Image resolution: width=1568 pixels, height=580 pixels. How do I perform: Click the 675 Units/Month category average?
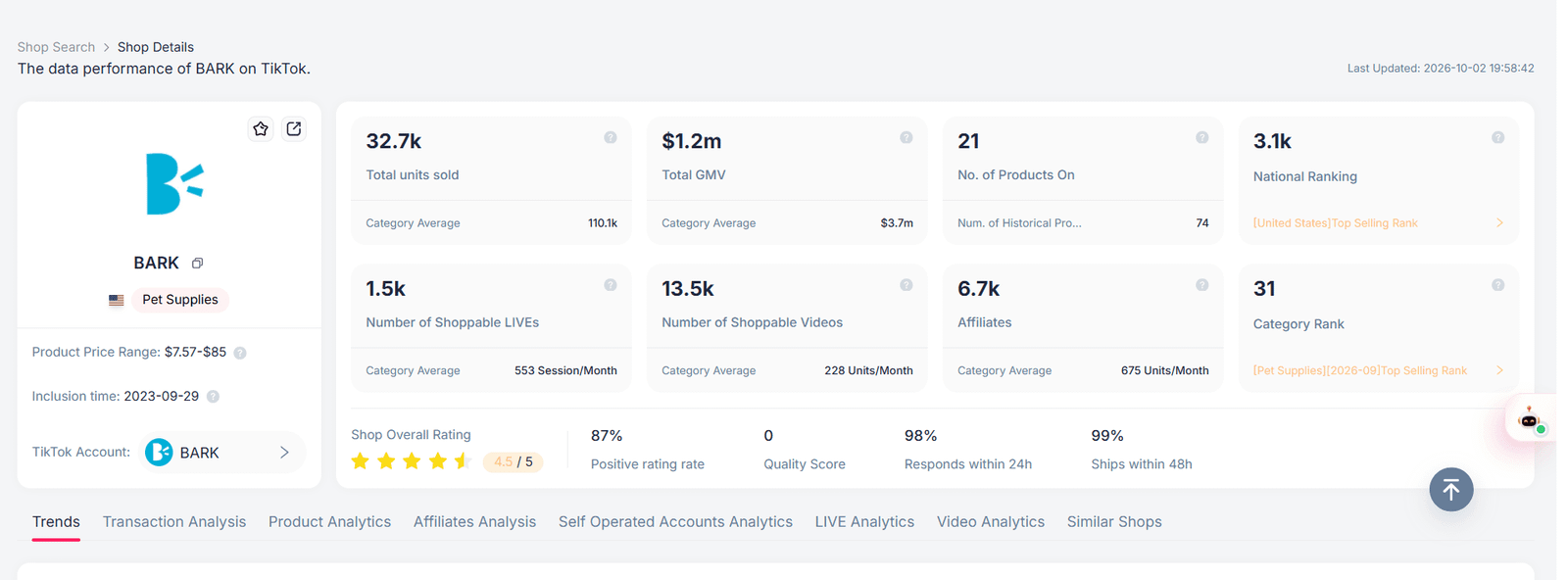(x=1164, y=370)
